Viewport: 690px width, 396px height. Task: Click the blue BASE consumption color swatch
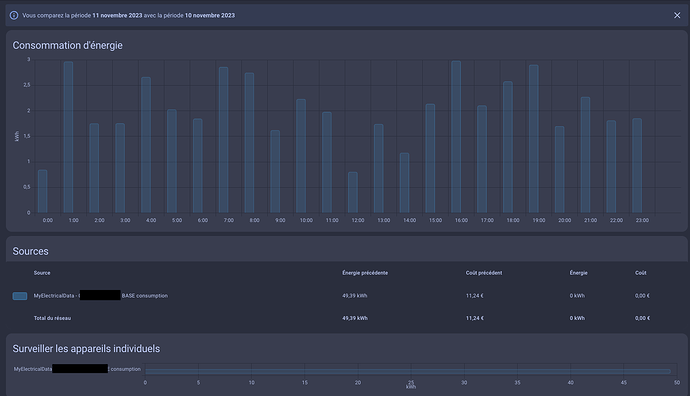click(x=20, y=296)
